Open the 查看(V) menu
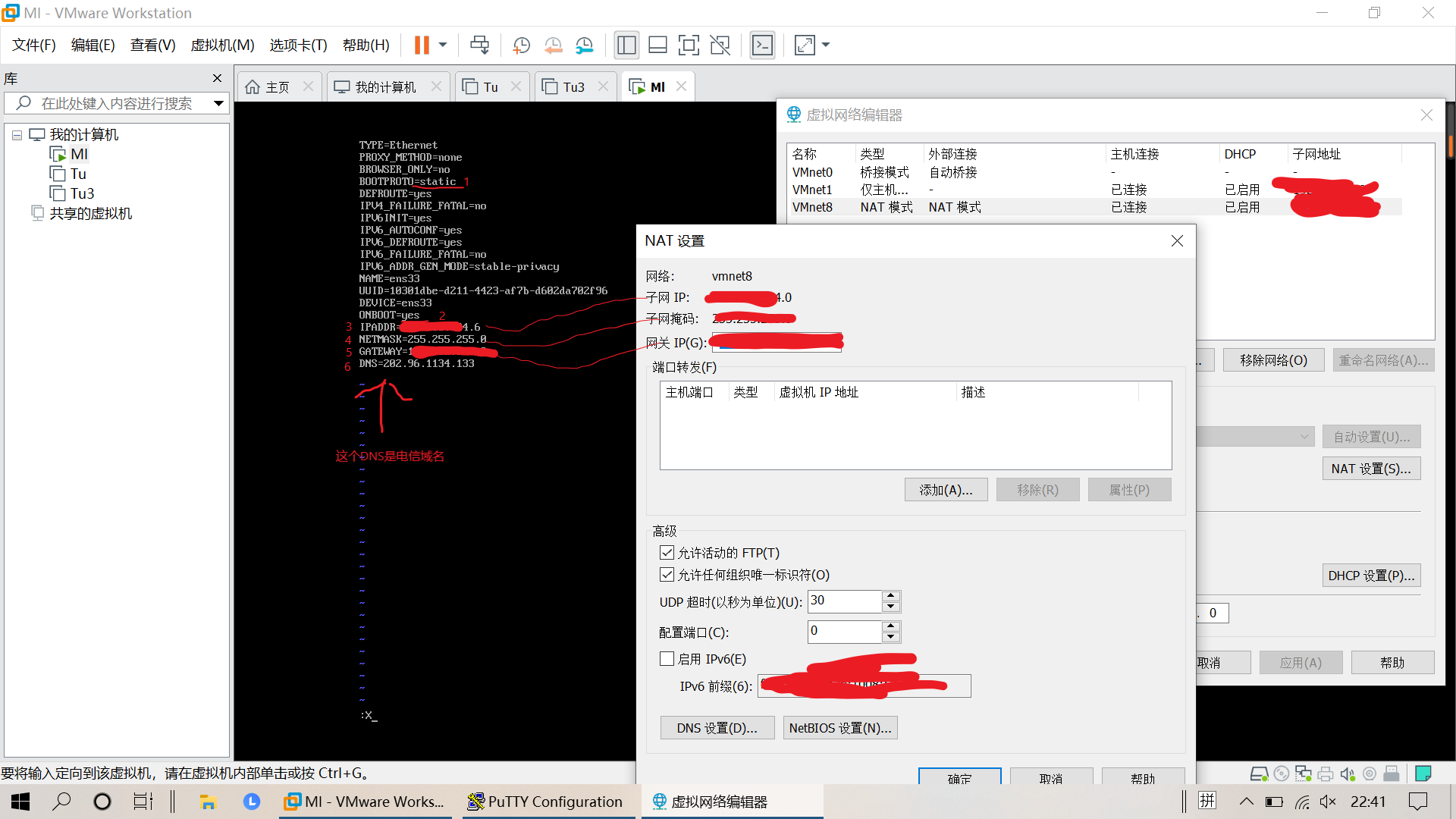1456x819 pixels. pyautogui.click(x=153, y=45)
